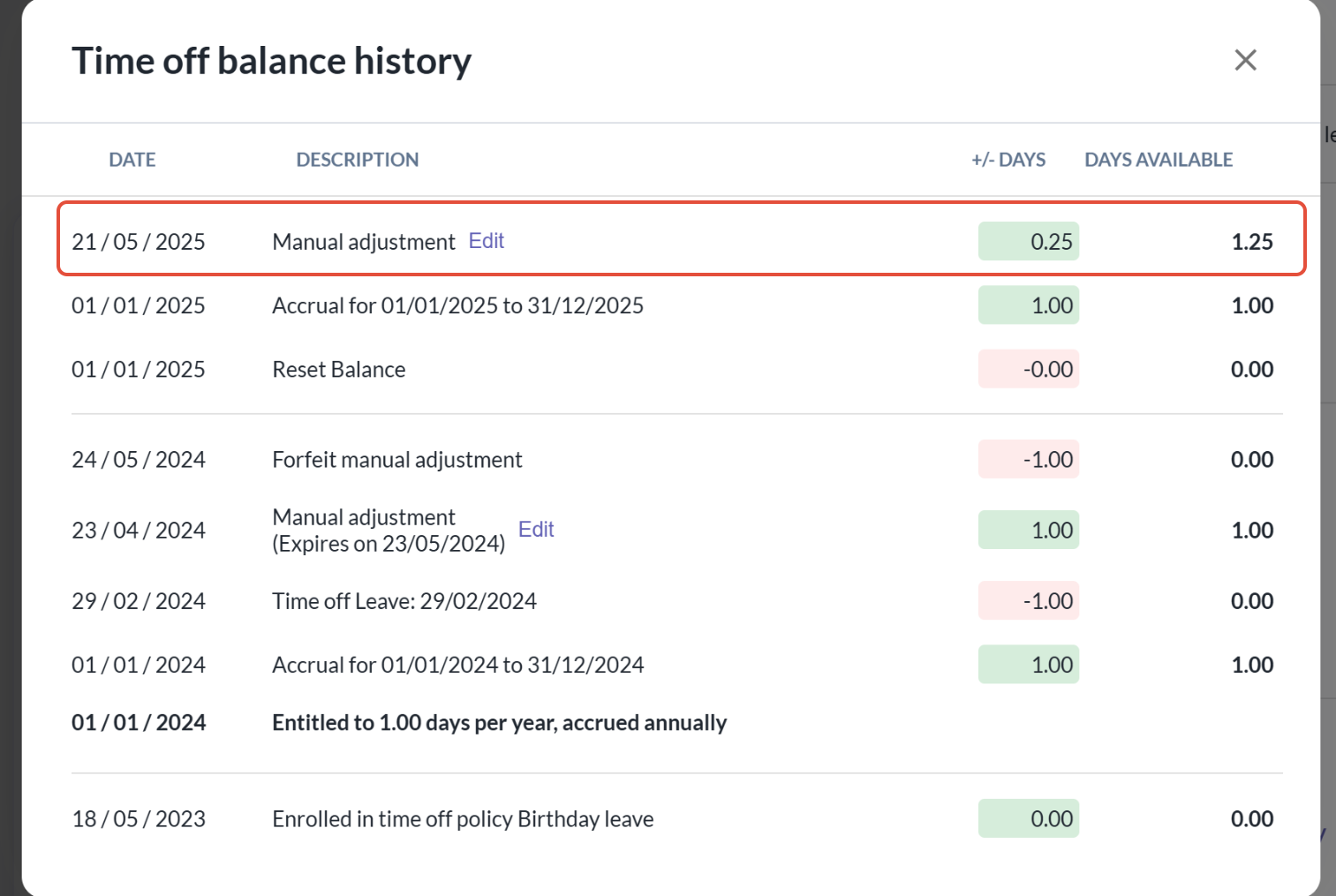Image resolution: width=1336 pixels, height=896 pixels.
Task: Click the +/- DAYS column header
Action: (1008, 160)
